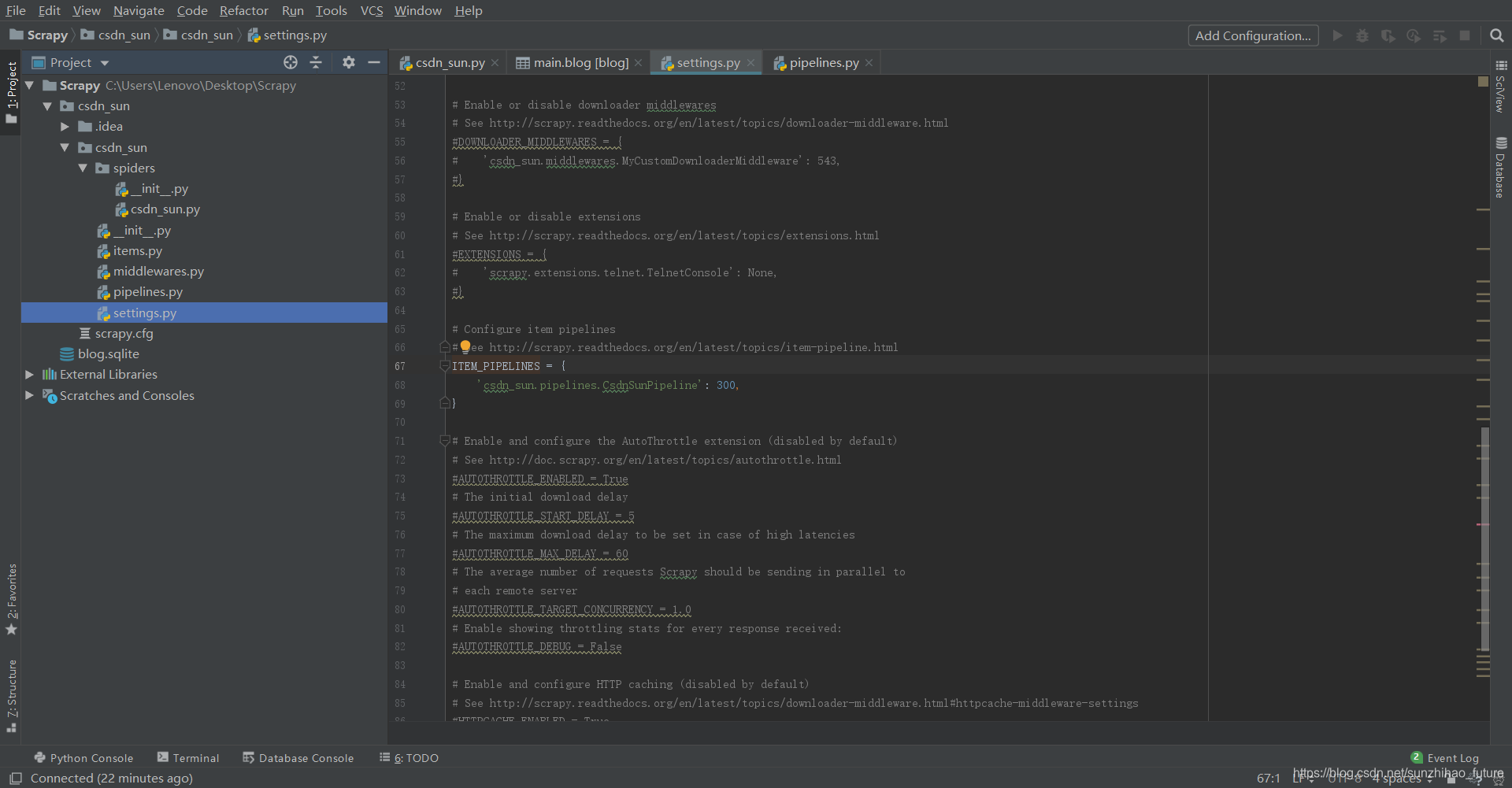Click the Run (play) icon in toolbar

tap(1337, 35)
